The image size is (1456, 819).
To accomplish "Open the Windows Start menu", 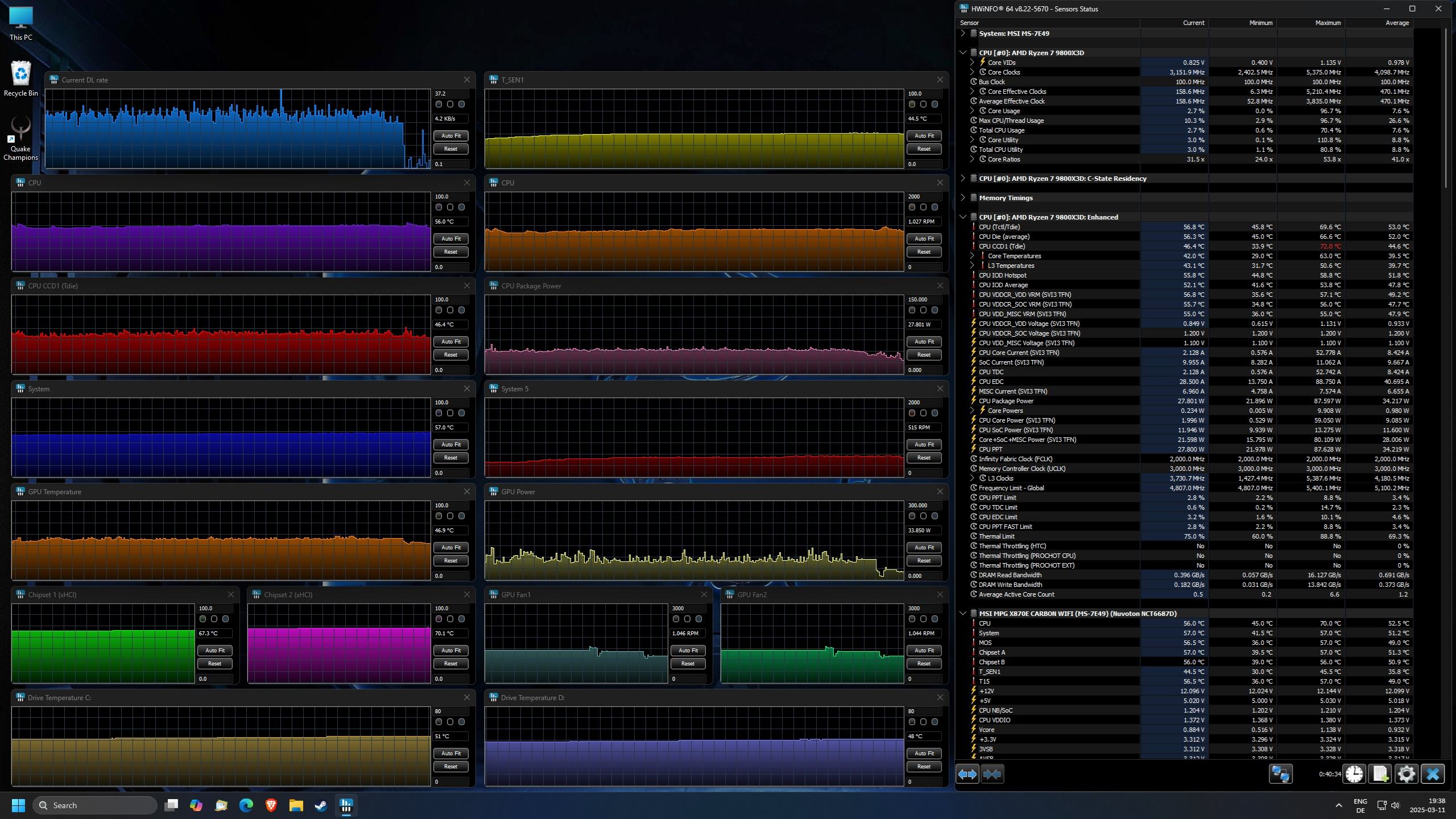I will tap(18, 805).
